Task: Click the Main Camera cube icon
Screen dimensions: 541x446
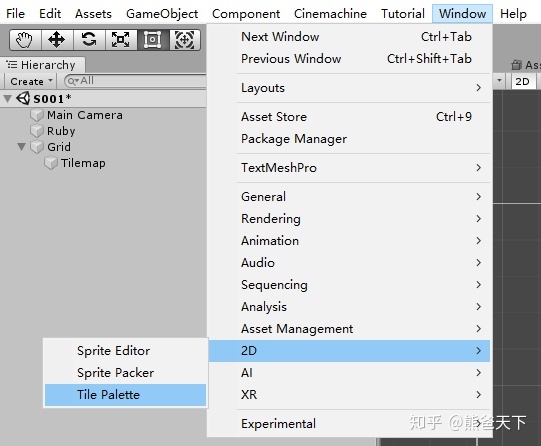Action: [37, 115]
